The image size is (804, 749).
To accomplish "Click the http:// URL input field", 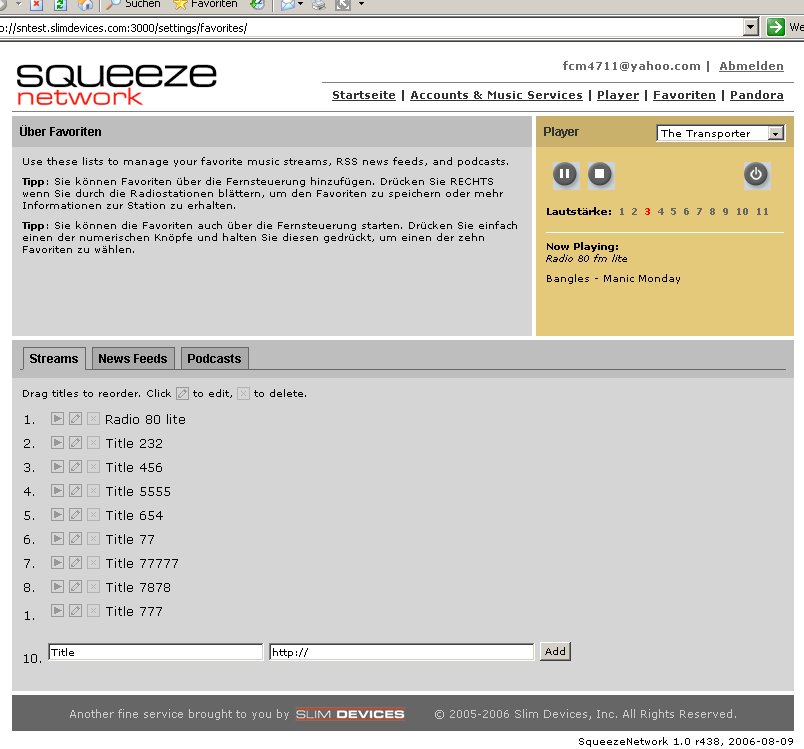I will coord(401,652).
